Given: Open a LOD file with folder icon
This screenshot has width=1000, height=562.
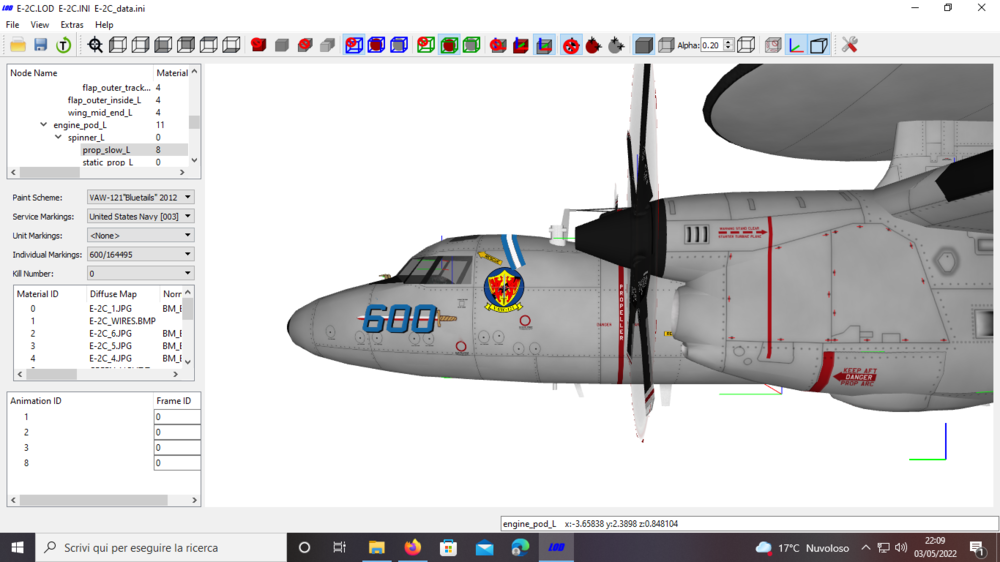Looking at the screenshot, I should (18, 45).
